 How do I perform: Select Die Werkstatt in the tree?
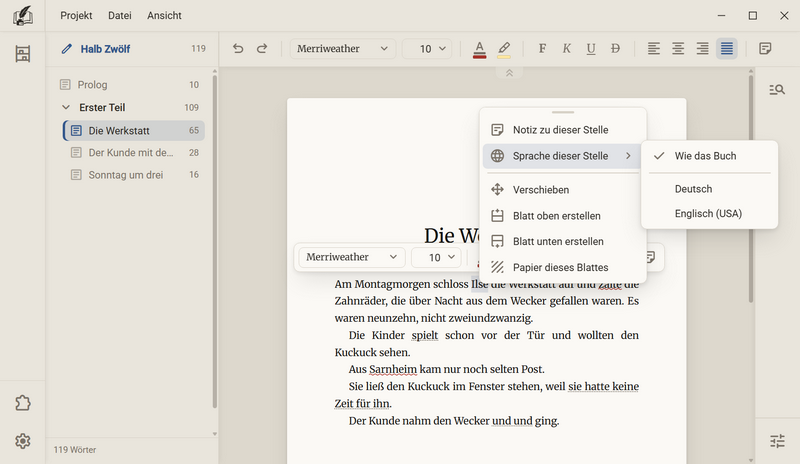pos(134,131)
